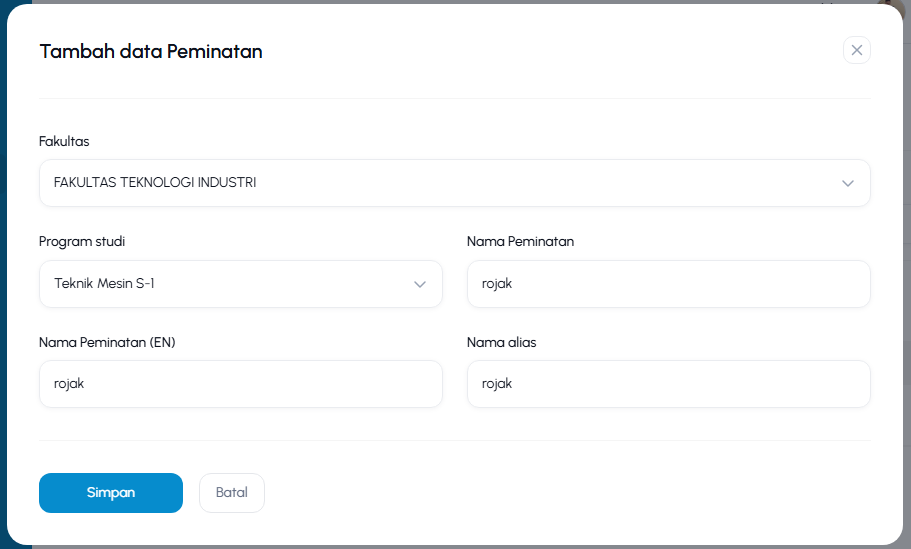Select the Nama alias input field
911x549 pixels.
[668, 384]
